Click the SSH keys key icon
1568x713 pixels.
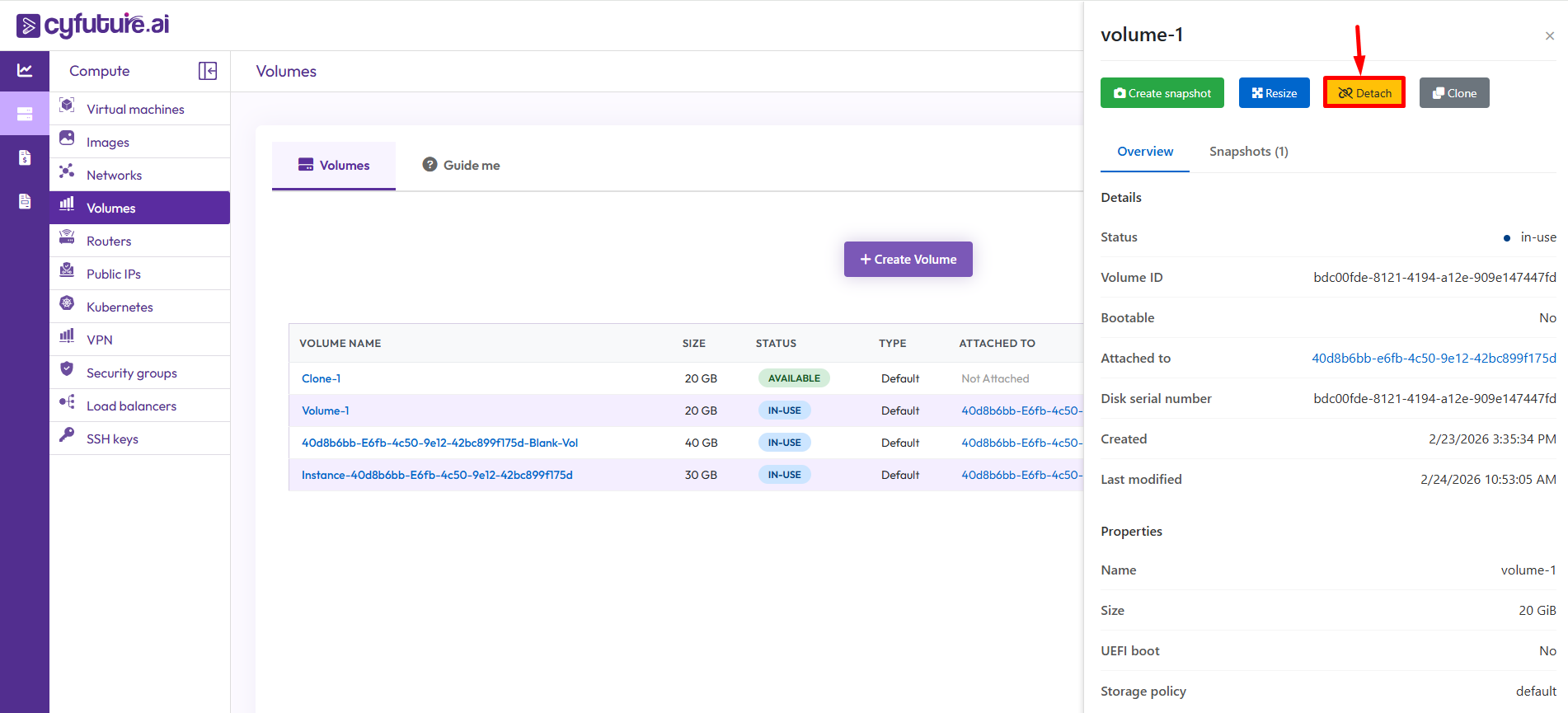[67, 435]
